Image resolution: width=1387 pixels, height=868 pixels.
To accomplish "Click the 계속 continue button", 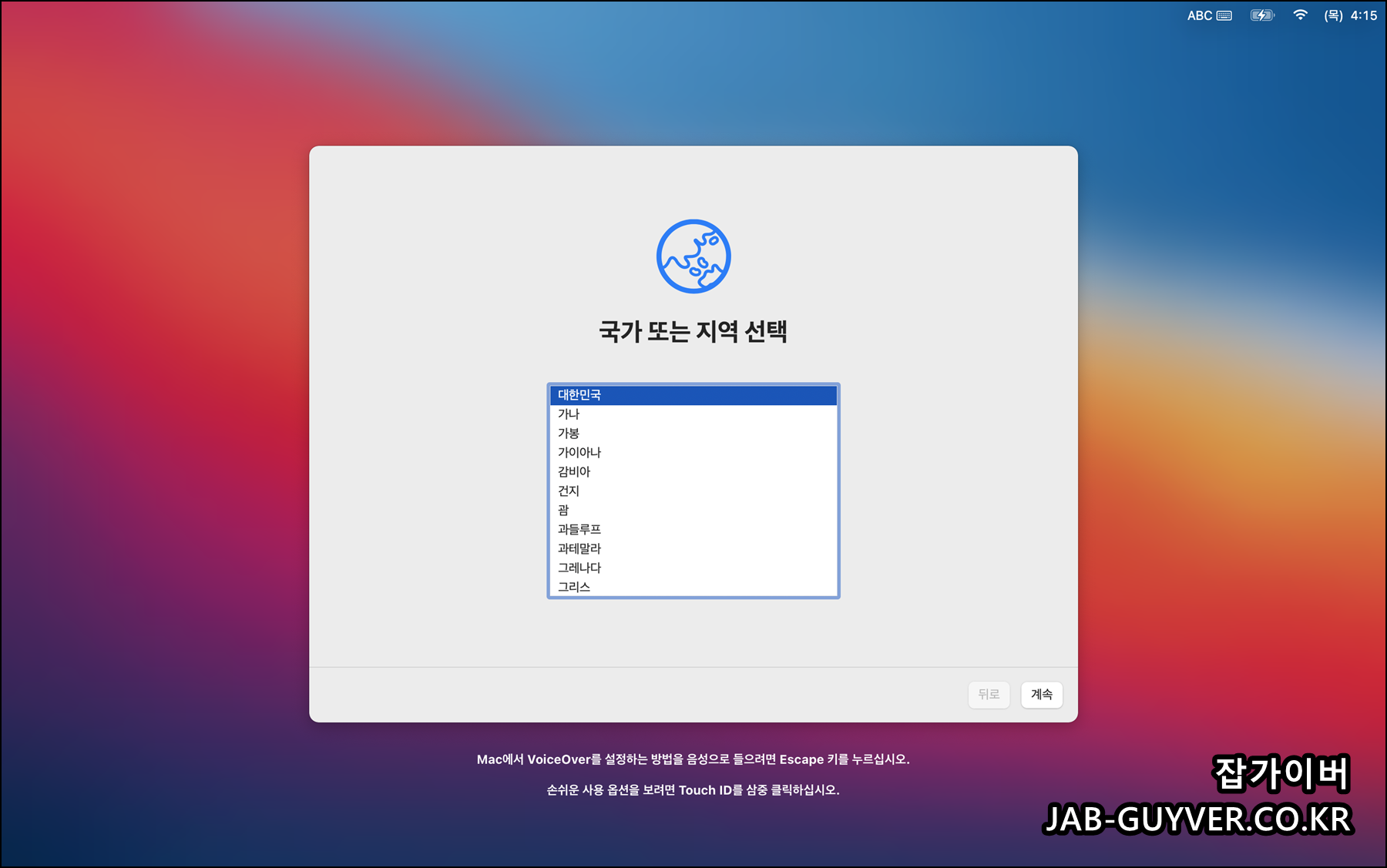I will (x=1042, y=695).
